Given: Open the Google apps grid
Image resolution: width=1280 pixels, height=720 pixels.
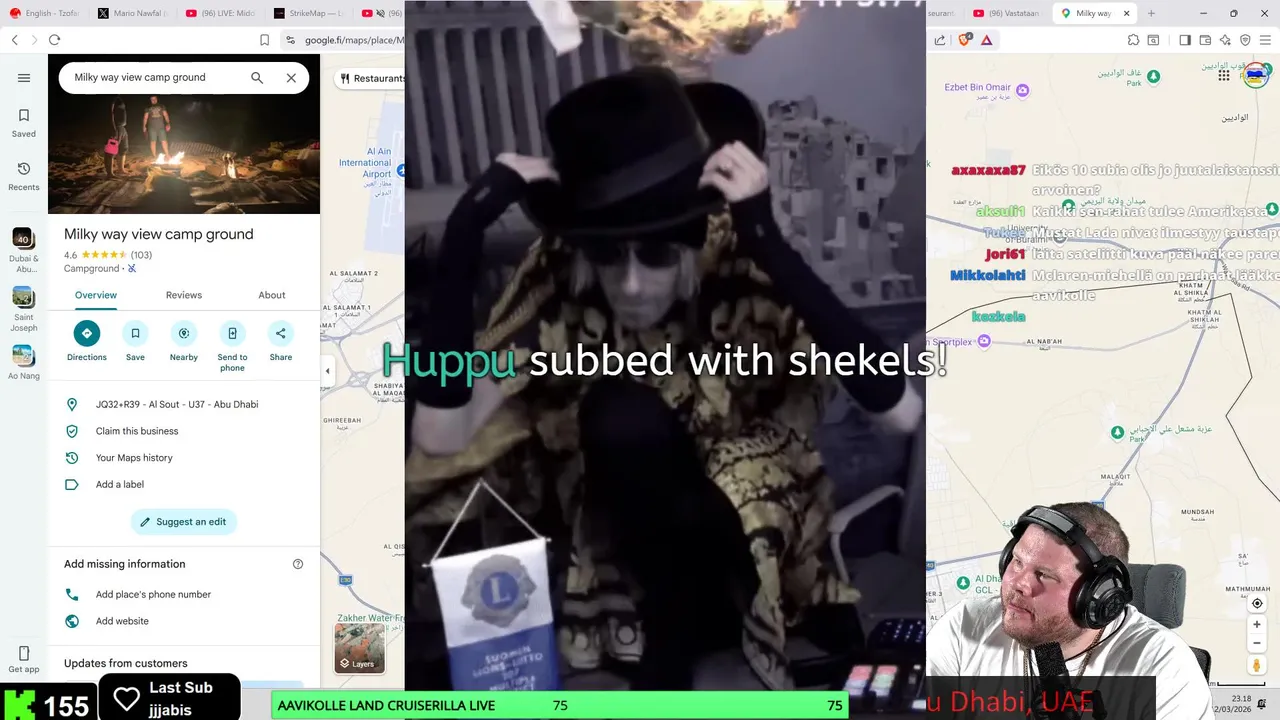Looking at the screenshot, I should [1224, 75].
